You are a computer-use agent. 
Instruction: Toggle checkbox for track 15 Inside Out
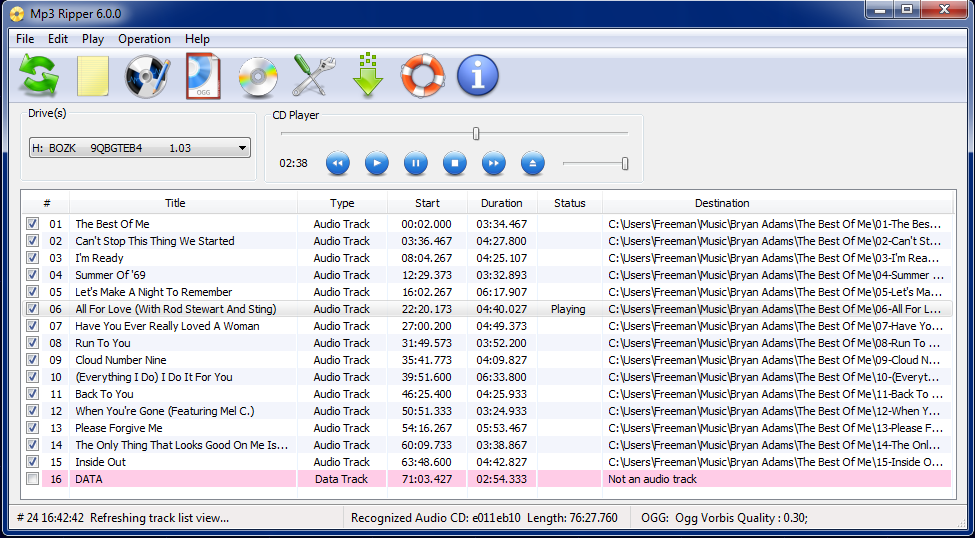tap(32, 461)
